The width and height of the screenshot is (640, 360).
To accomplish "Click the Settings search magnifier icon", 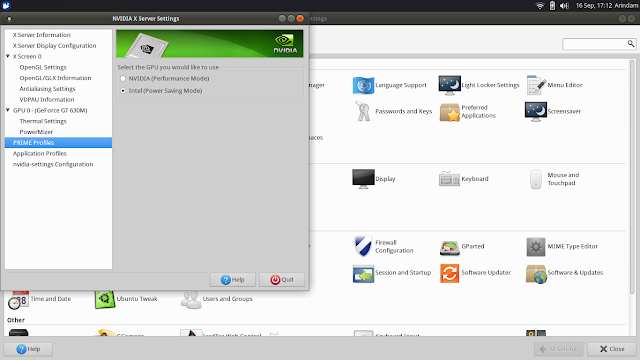I will (x=631, y=43).
